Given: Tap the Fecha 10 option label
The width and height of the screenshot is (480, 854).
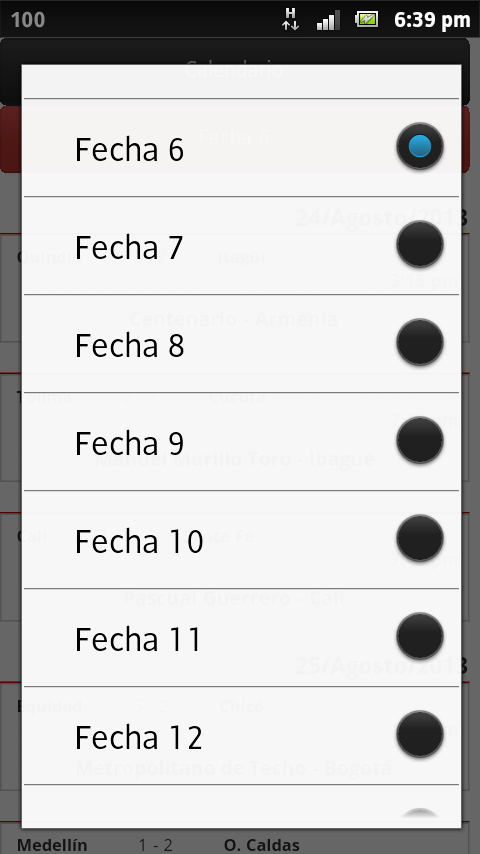Looking at the screenshot, I should [x=139, y=541].
